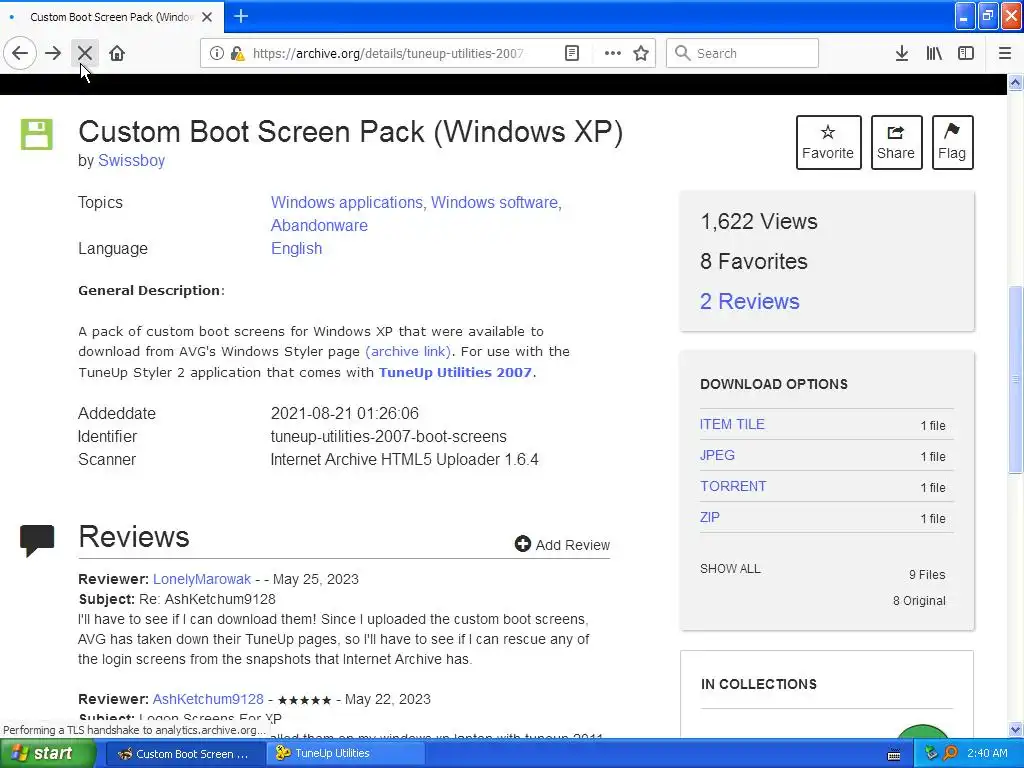The image size is (1024, 768).
Task: Click the keyboard icon on the taskbar
Action: point(894,755)
